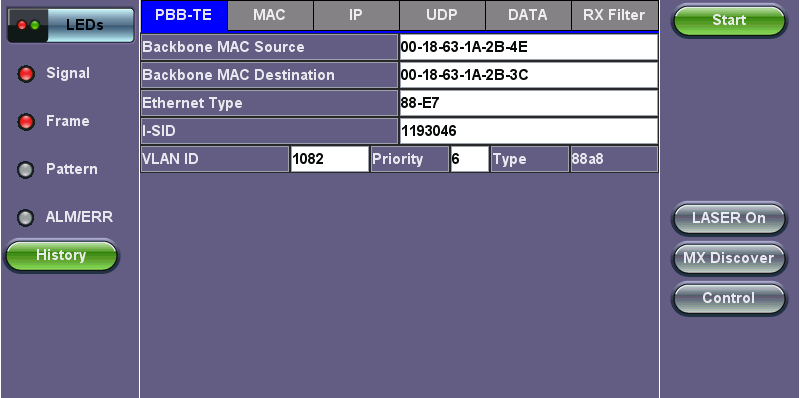
Task: Switch to the IP tab
Action: tap(356, 15)
